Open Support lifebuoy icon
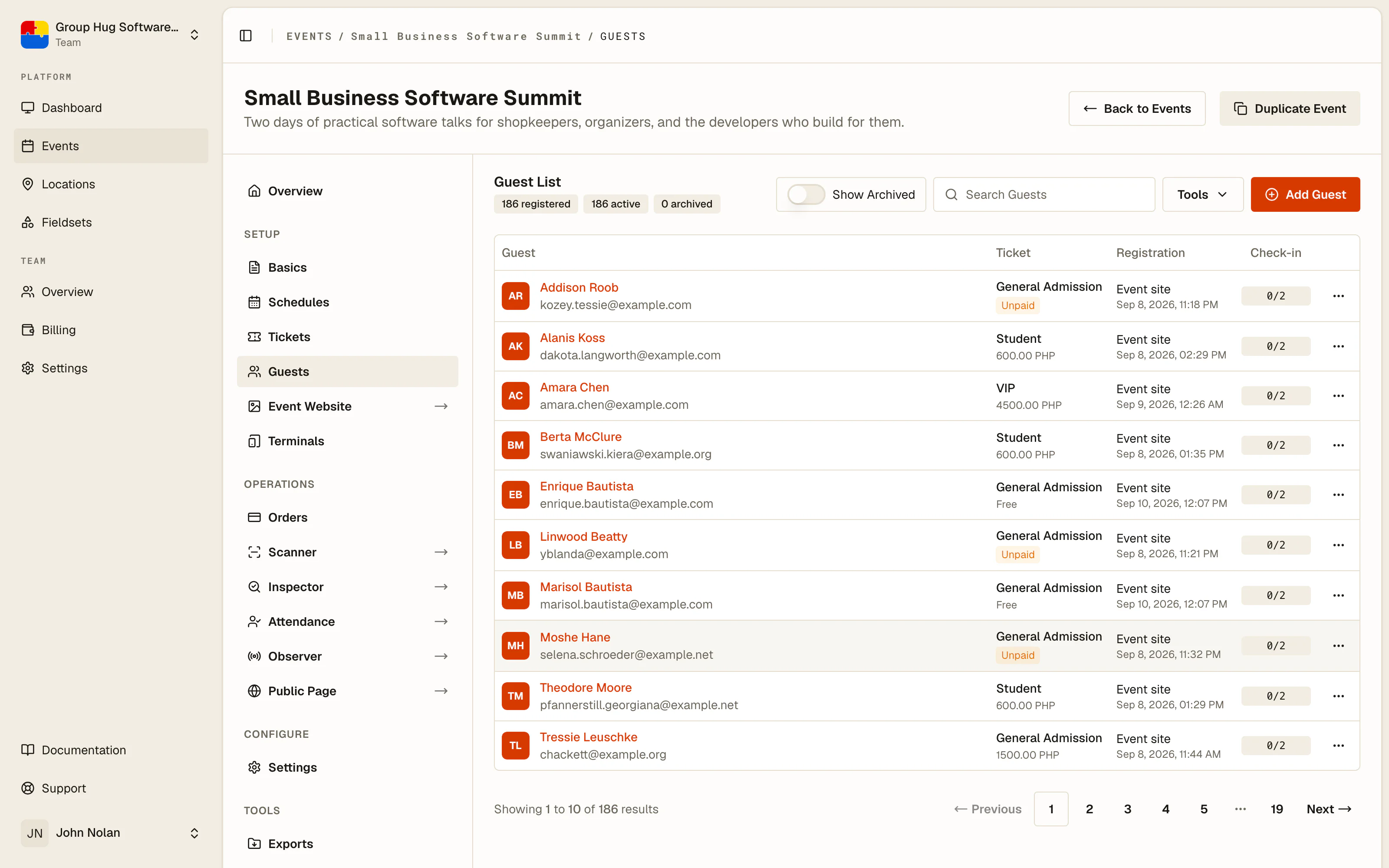This screenshot has width=1389, height=868. 27,788
